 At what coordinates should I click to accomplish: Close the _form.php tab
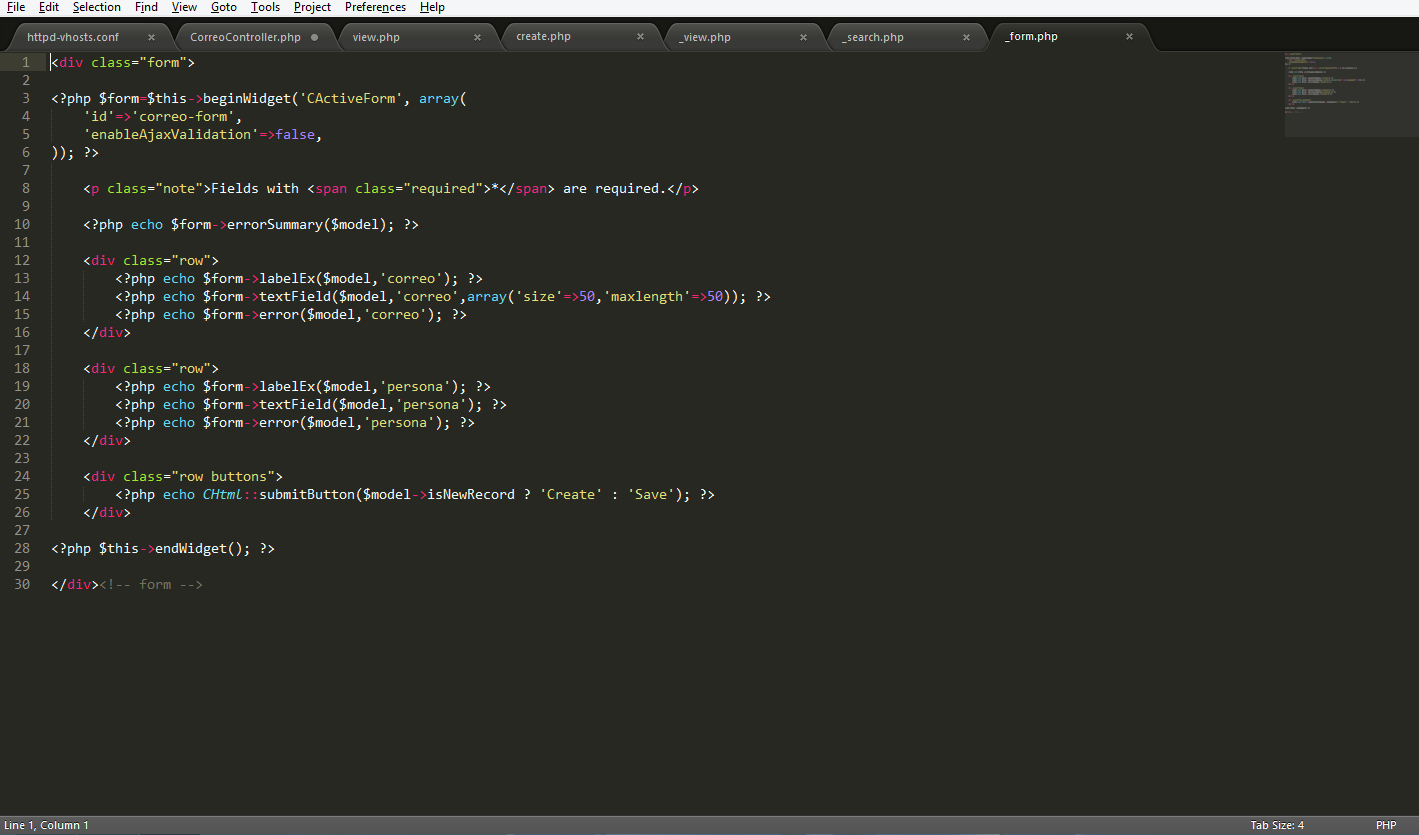tap(1129, 36)
